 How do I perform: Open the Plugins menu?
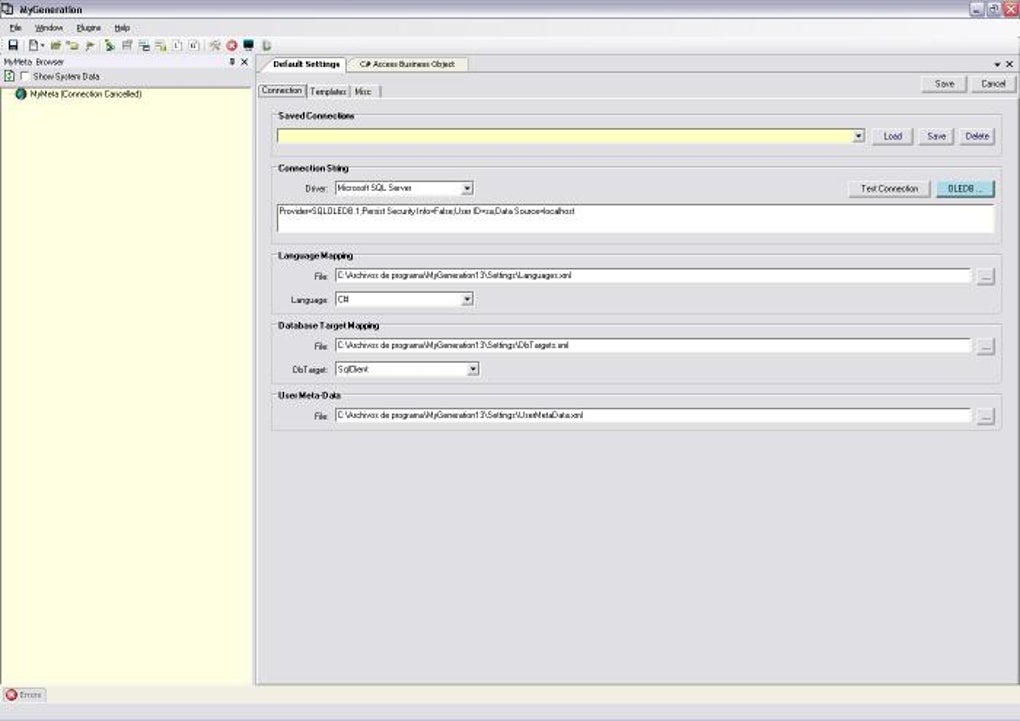click(x=88, y=28)
